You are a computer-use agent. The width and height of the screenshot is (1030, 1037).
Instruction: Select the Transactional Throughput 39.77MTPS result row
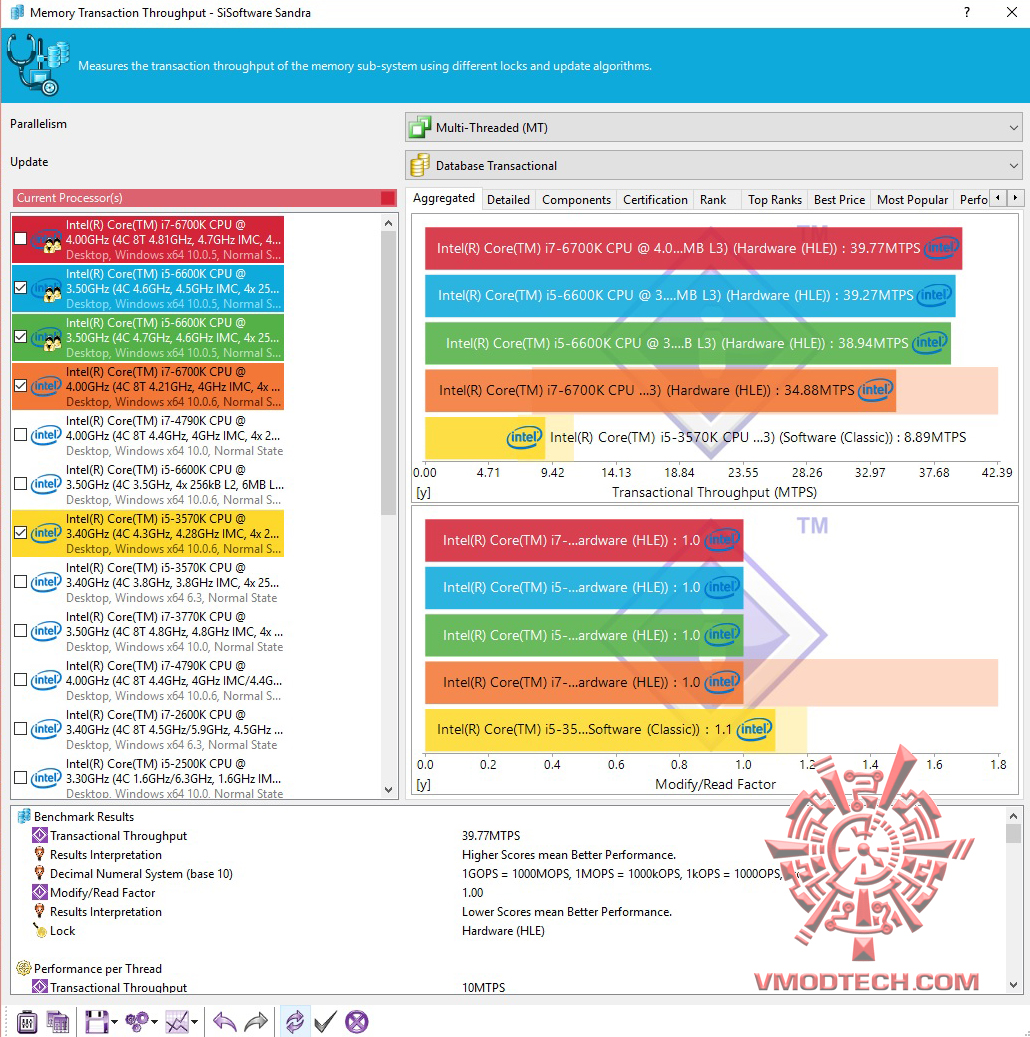coord(509,835)
